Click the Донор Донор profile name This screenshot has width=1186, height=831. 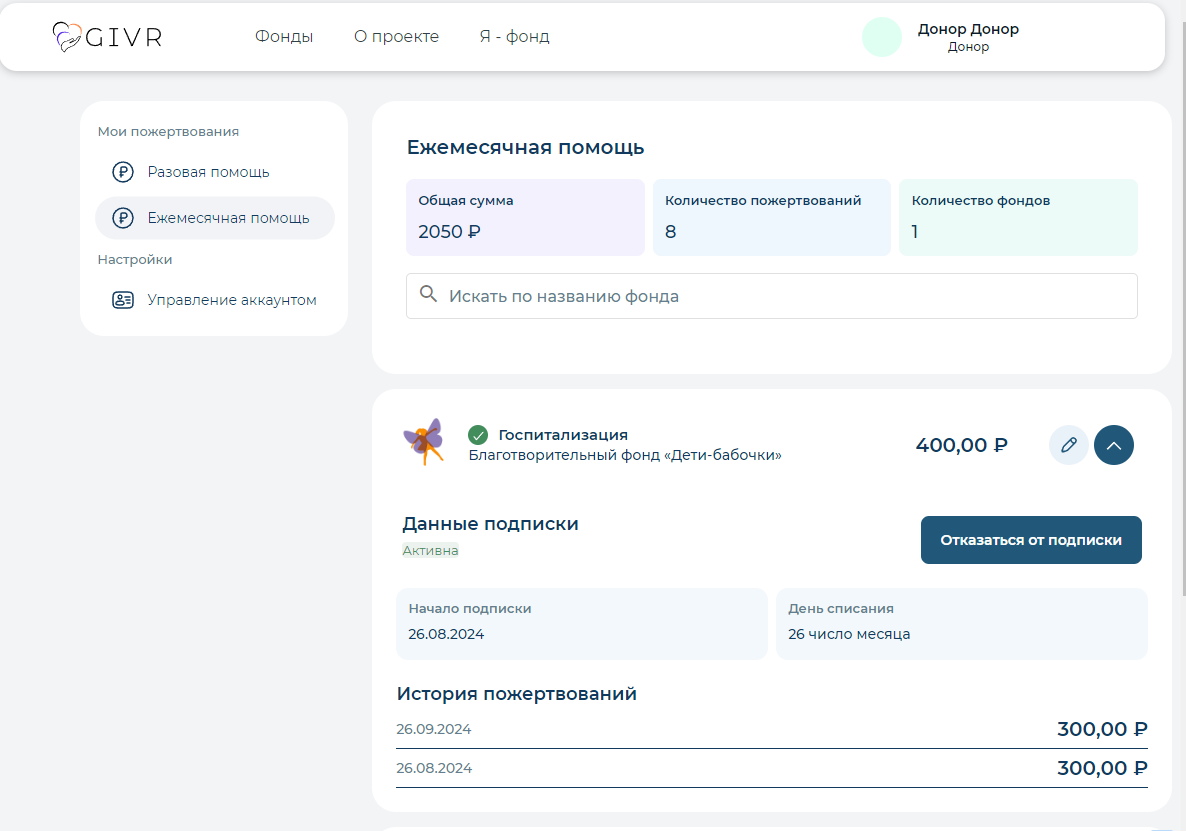tap(968, 29)
